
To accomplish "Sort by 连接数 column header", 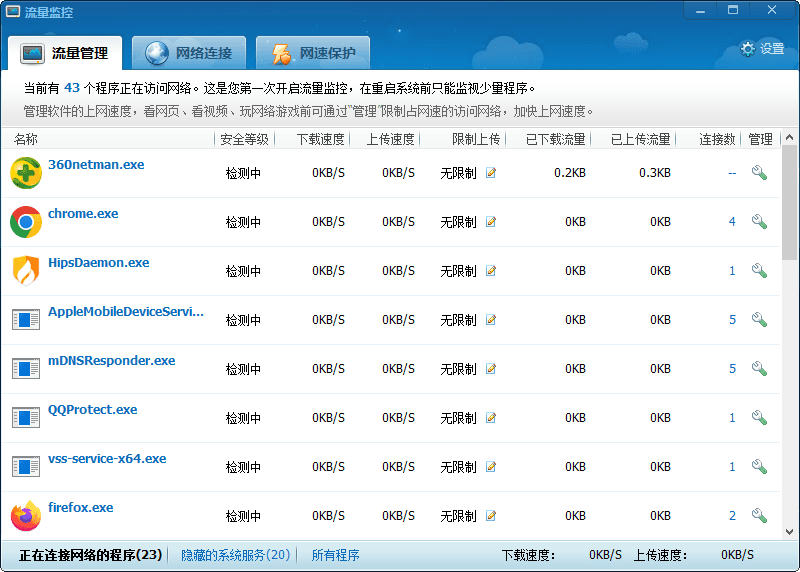I will click(x=717, y=139).
